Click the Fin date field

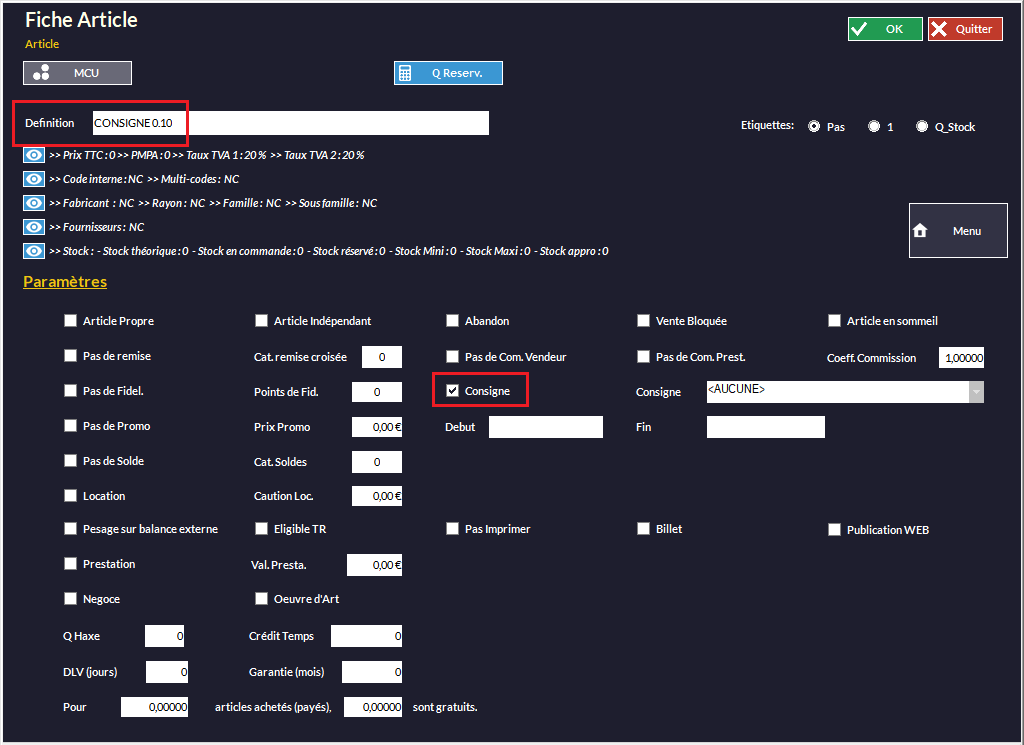765,427
